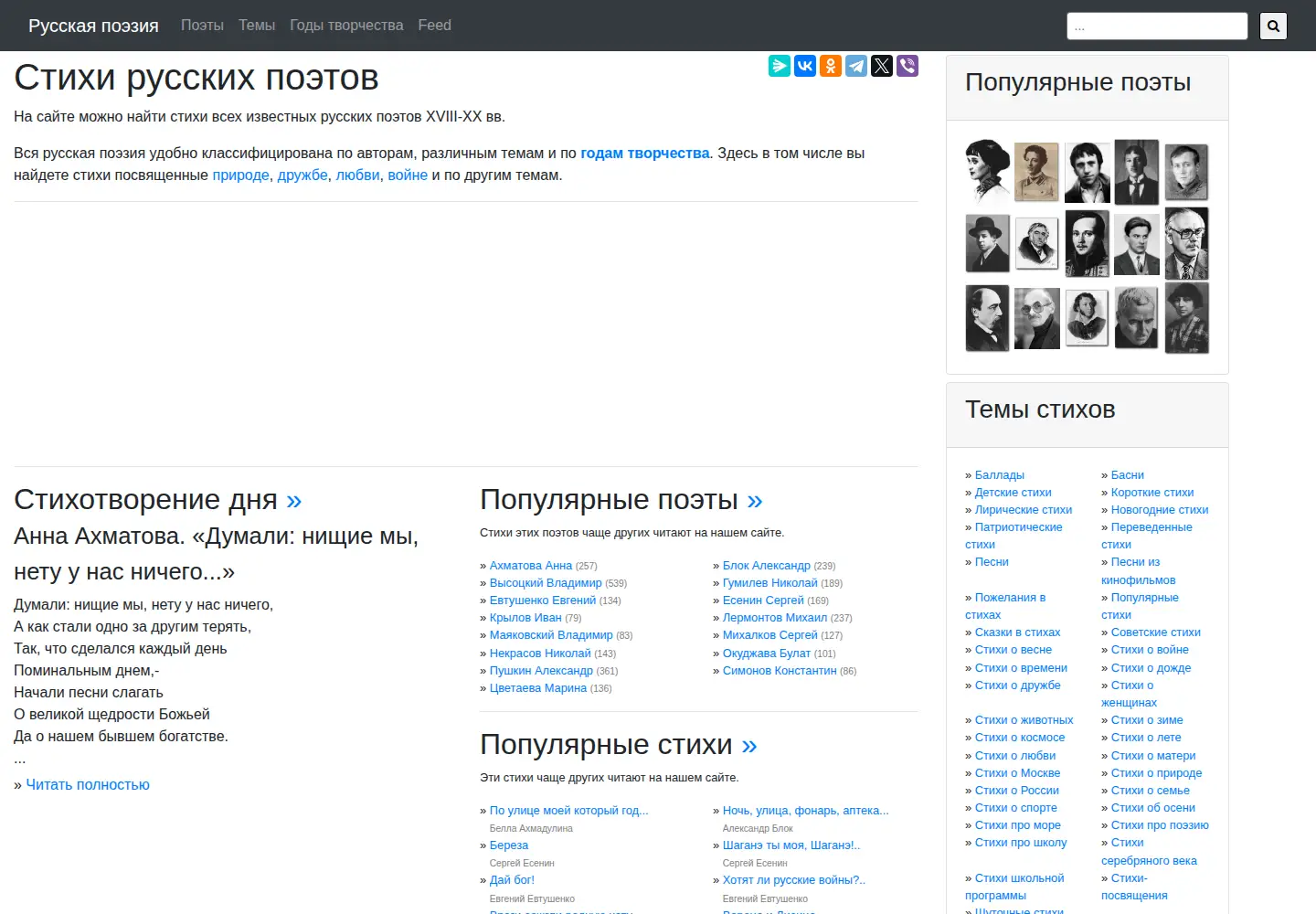Click Читать полностью to read the full poem
The height and width of the screenshot is (914, 1316).
(x=88, y=785)
